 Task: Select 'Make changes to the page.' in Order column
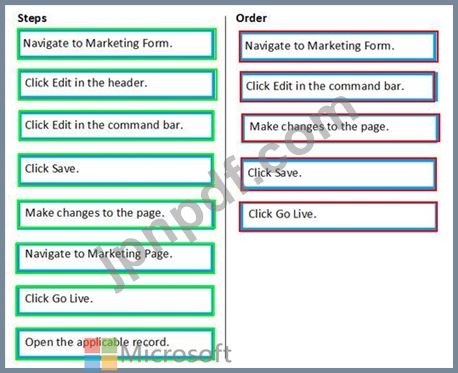[340, 128]
